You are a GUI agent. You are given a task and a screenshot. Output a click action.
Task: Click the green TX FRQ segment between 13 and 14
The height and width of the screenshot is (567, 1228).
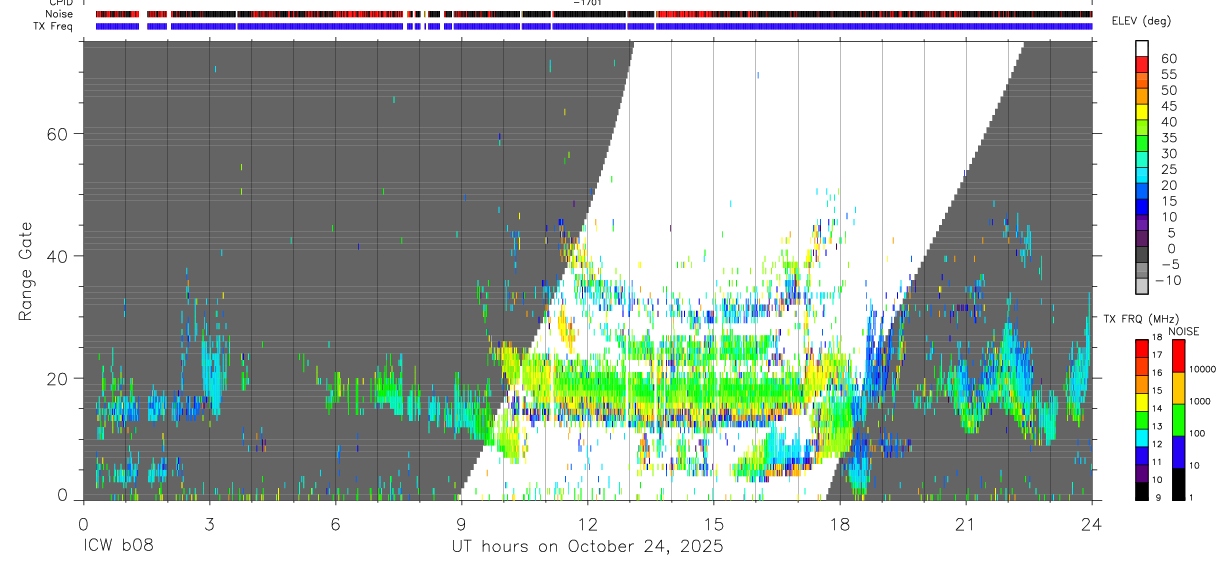pos(1141,420)
